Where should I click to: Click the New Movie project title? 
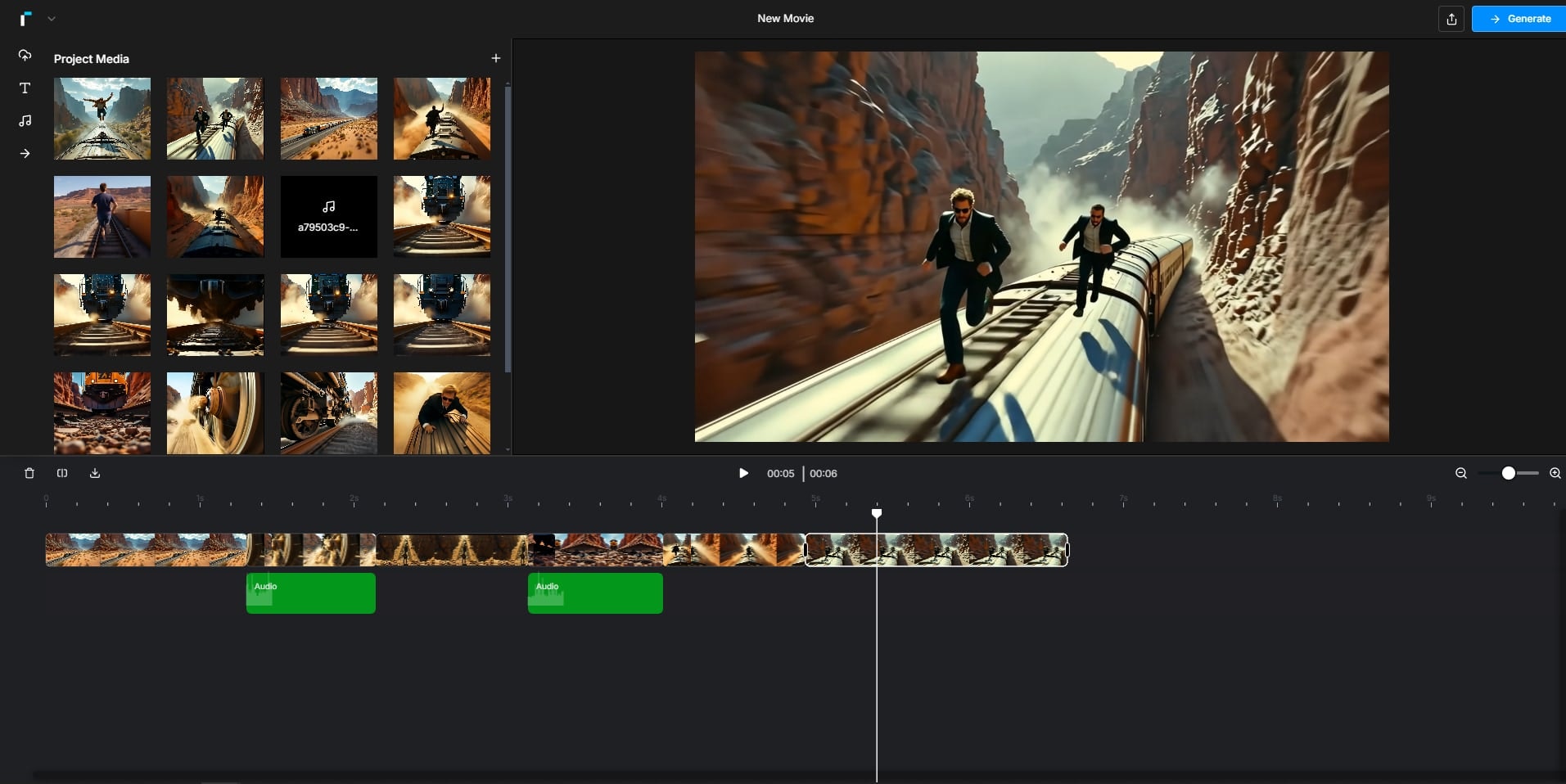click(x=785, y=18)
